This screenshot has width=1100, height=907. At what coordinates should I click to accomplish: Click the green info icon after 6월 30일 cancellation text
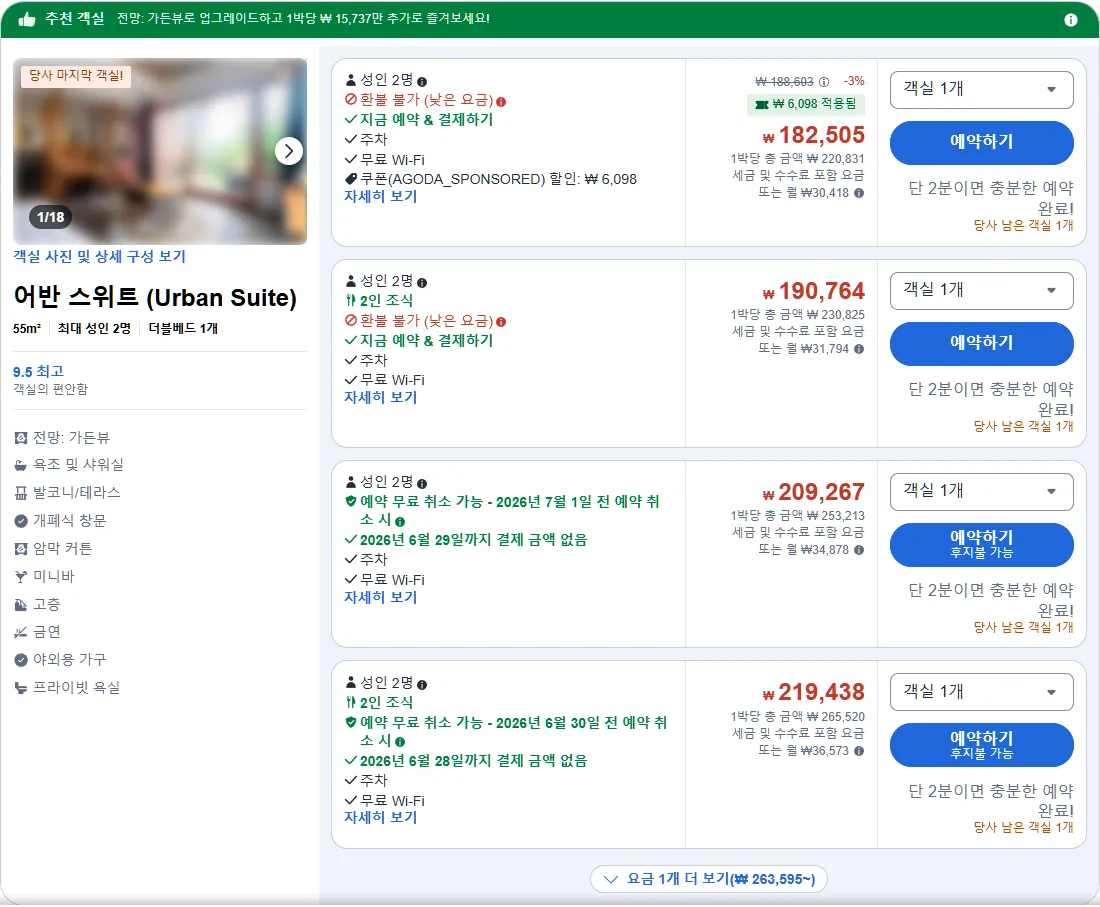(x=400, y=741)
